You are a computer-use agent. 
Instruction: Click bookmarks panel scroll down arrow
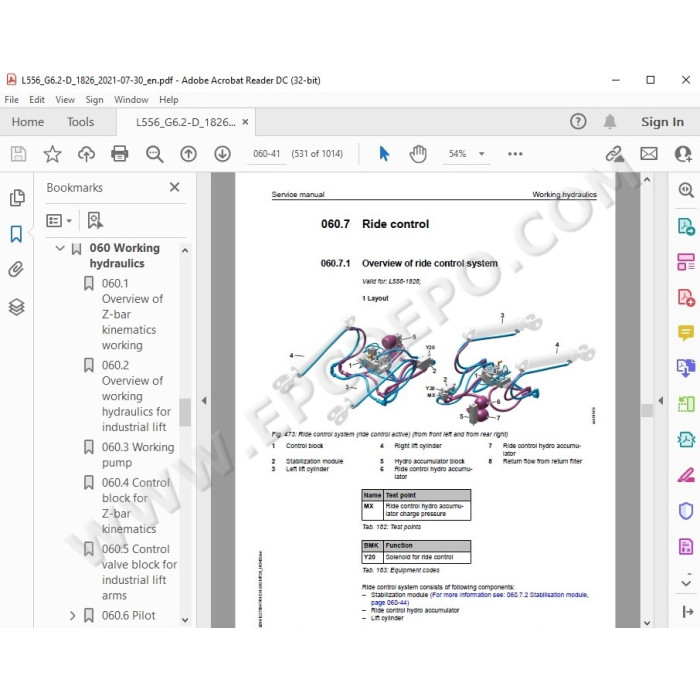(x=185, y=620)
